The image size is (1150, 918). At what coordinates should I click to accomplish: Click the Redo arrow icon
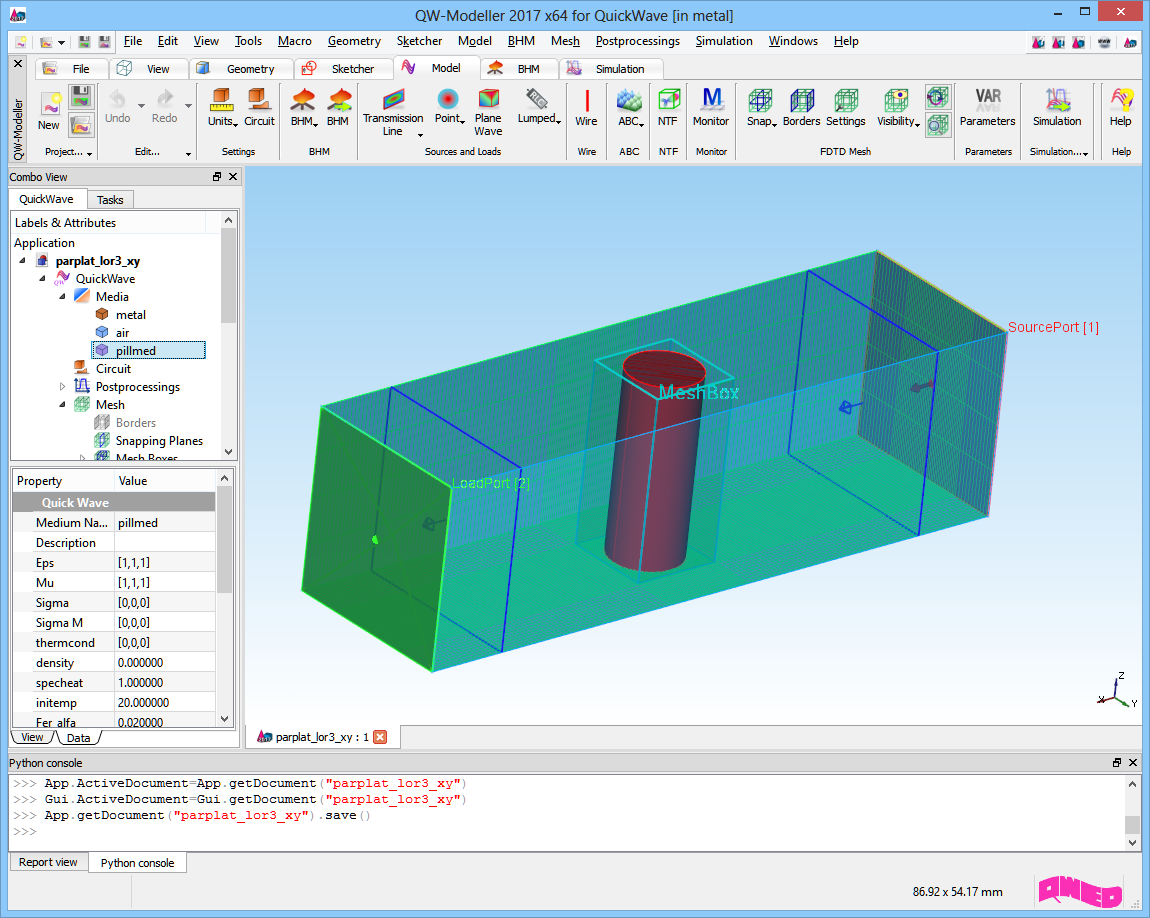click(165, 98)
